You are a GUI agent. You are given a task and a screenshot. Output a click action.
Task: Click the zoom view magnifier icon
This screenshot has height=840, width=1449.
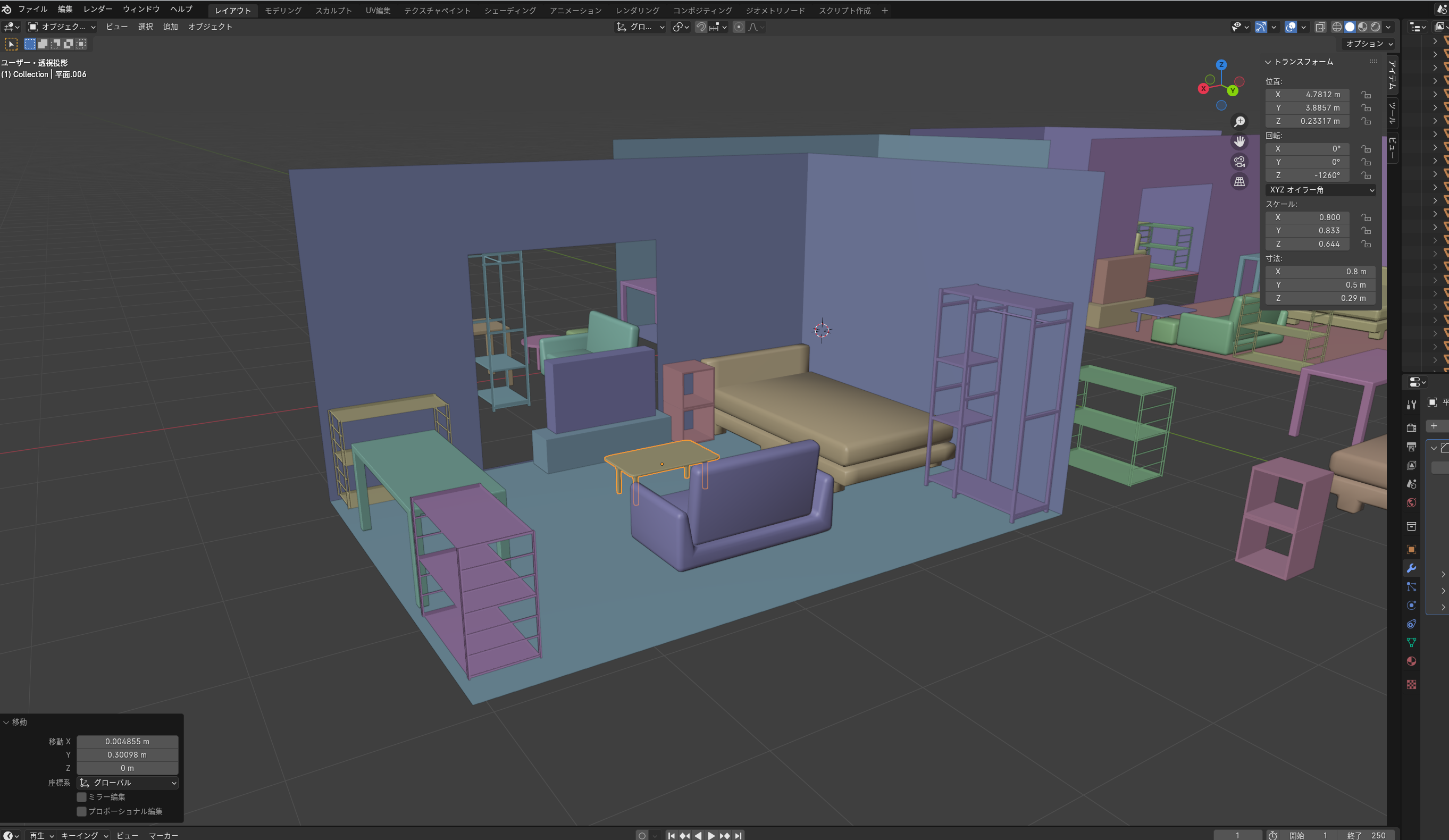click(1239, 122)
